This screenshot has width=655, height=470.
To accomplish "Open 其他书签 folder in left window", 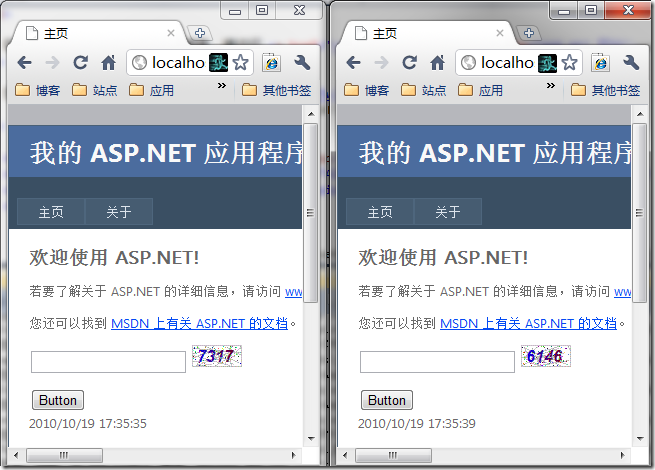I will pyautogui.click(x=277, y=90).
